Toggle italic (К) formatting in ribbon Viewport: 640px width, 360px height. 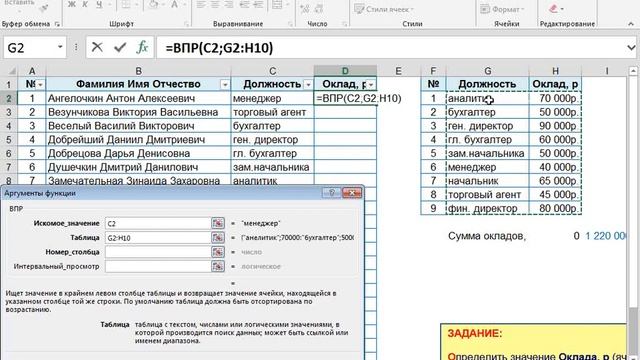[x=85, y=4]
